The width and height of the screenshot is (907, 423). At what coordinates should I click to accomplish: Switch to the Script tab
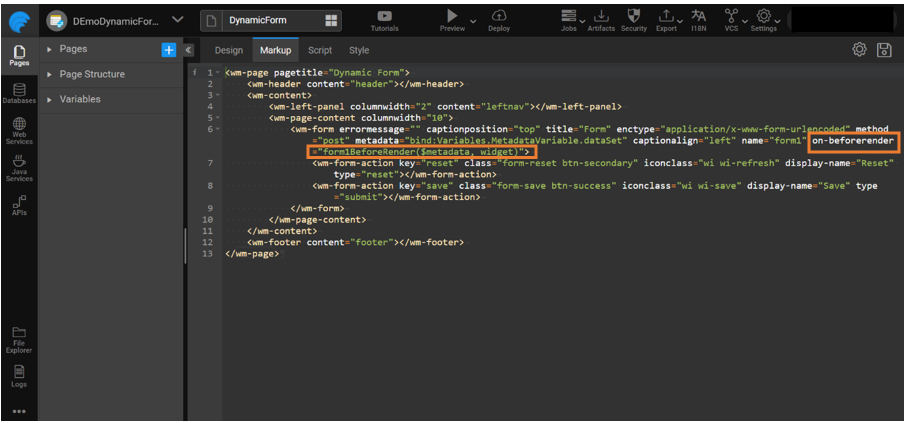coord(320,50)
